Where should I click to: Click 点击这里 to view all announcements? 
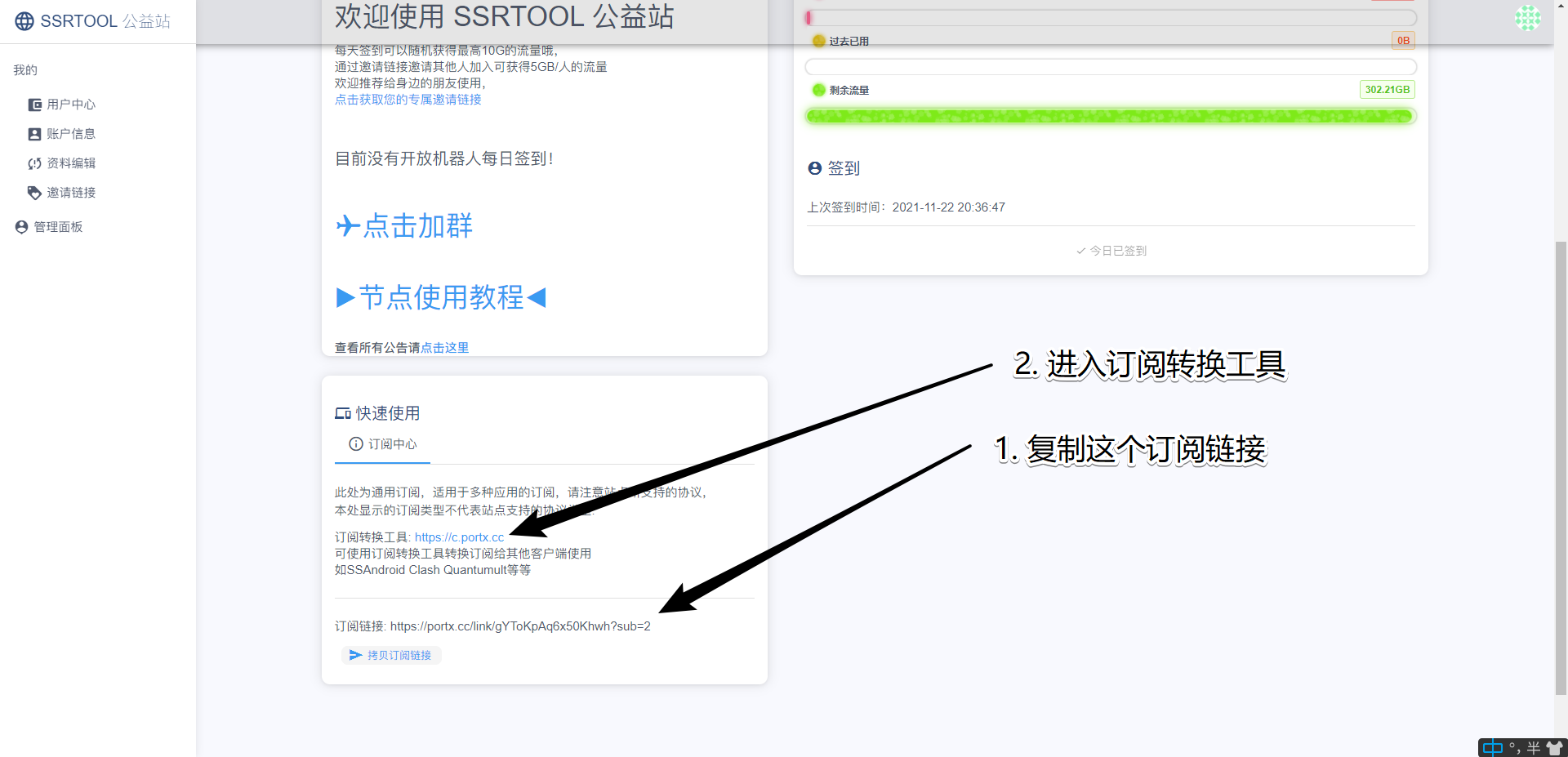[x=444, y=348]
